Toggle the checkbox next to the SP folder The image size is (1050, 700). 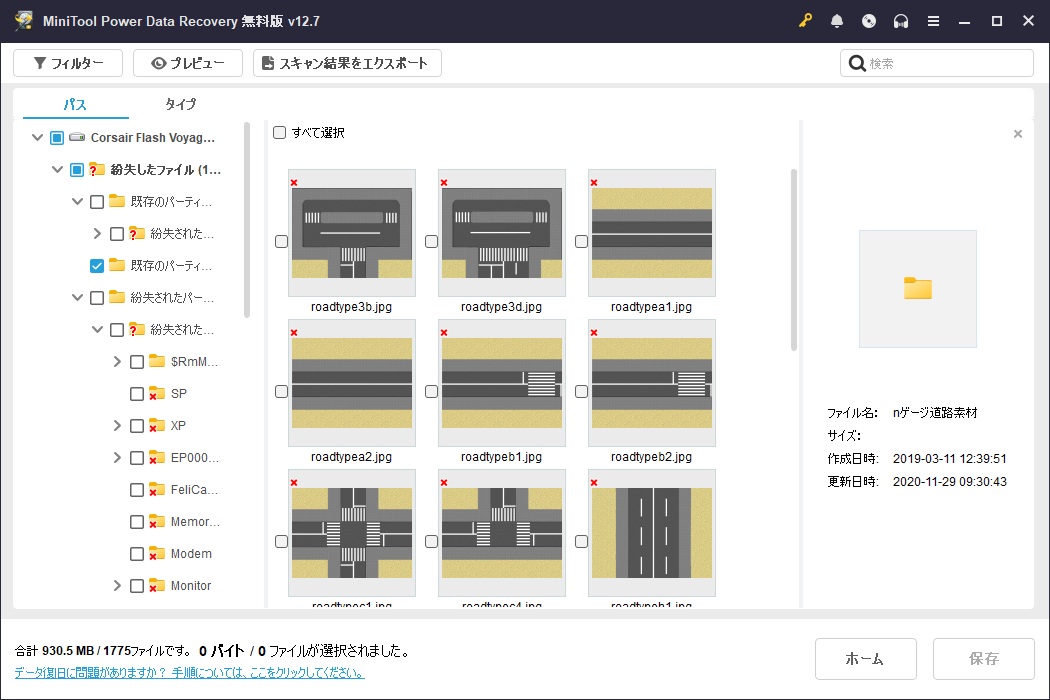(137, 394)
